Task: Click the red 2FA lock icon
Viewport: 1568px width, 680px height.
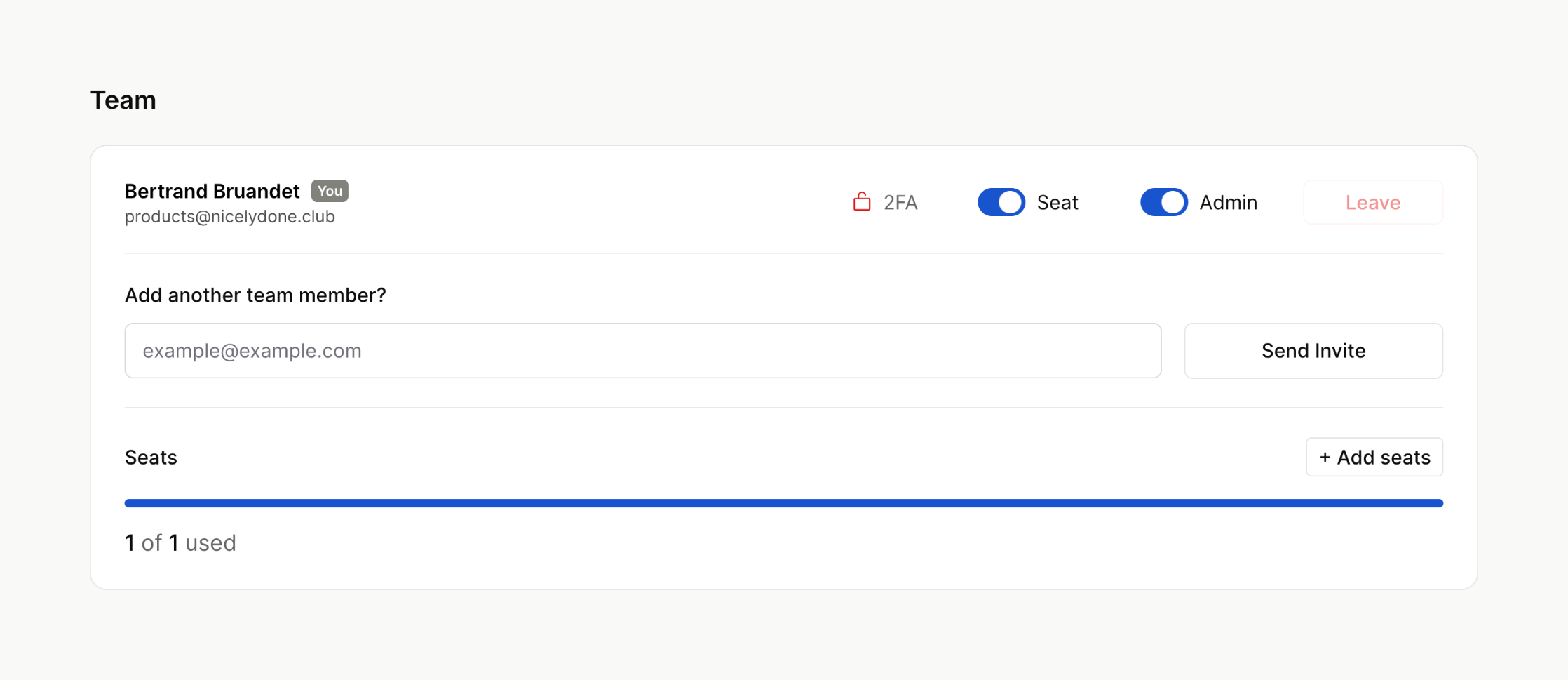Action: pos(862,202)
